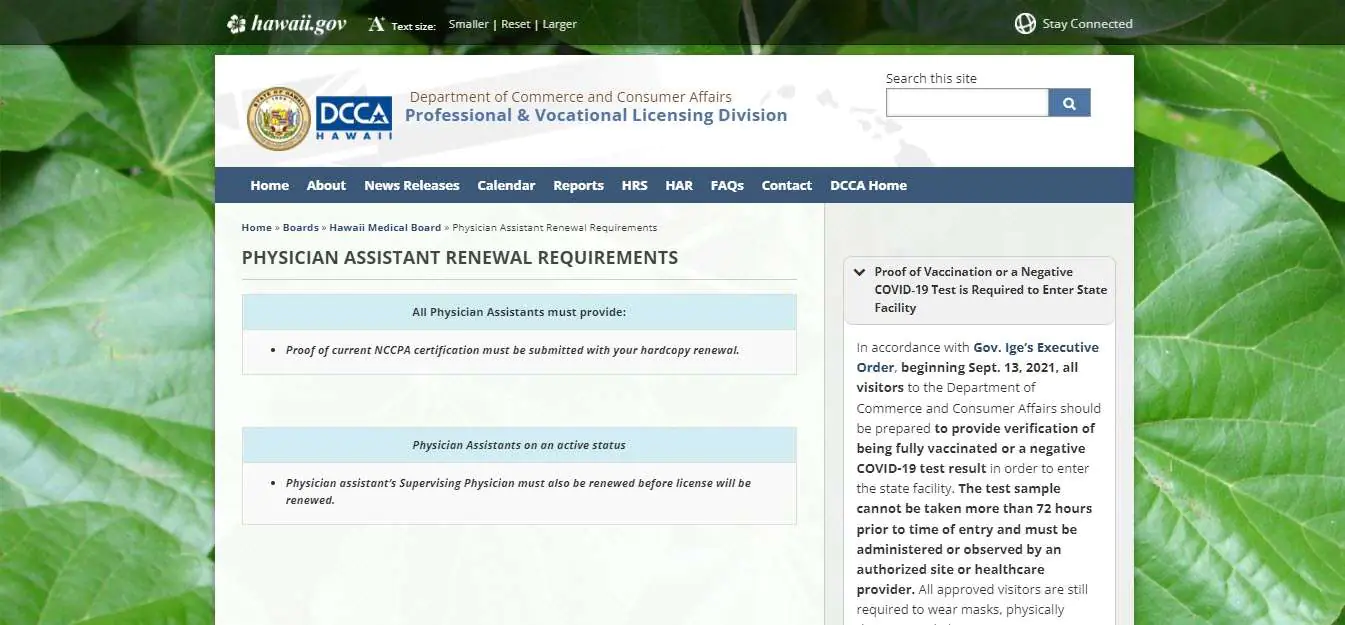Click the State of Hawaii seal
The width and height of the screenshot is (1345, 625).
(x=279, y=119)
